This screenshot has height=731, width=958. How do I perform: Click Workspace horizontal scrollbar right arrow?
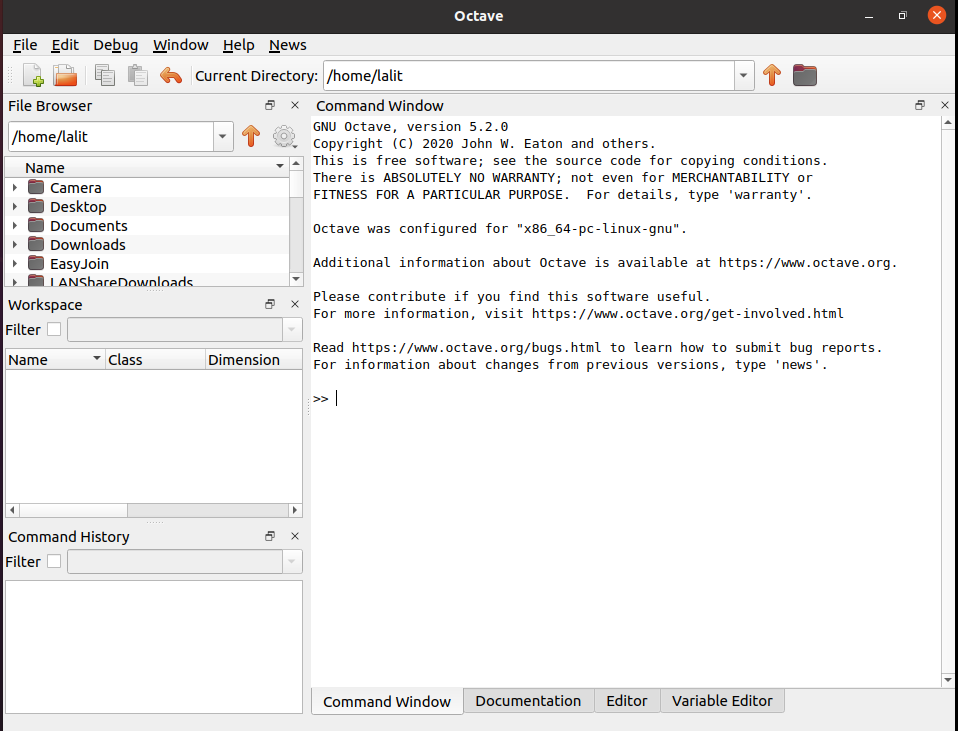point(295,510)
